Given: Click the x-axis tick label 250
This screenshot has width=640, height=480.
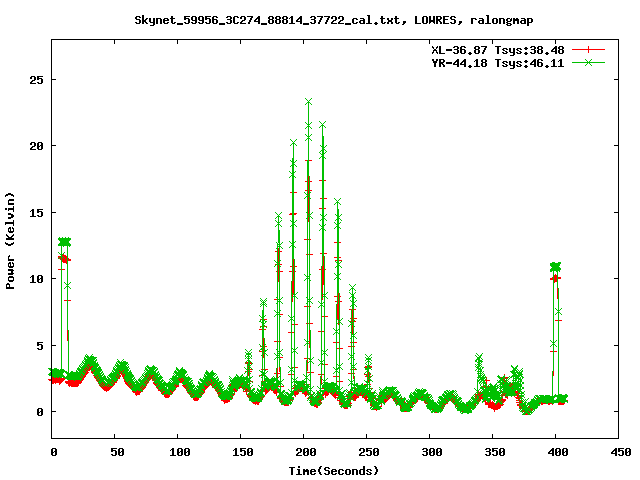Looking at the screenshot, I should tap(369, 452).
